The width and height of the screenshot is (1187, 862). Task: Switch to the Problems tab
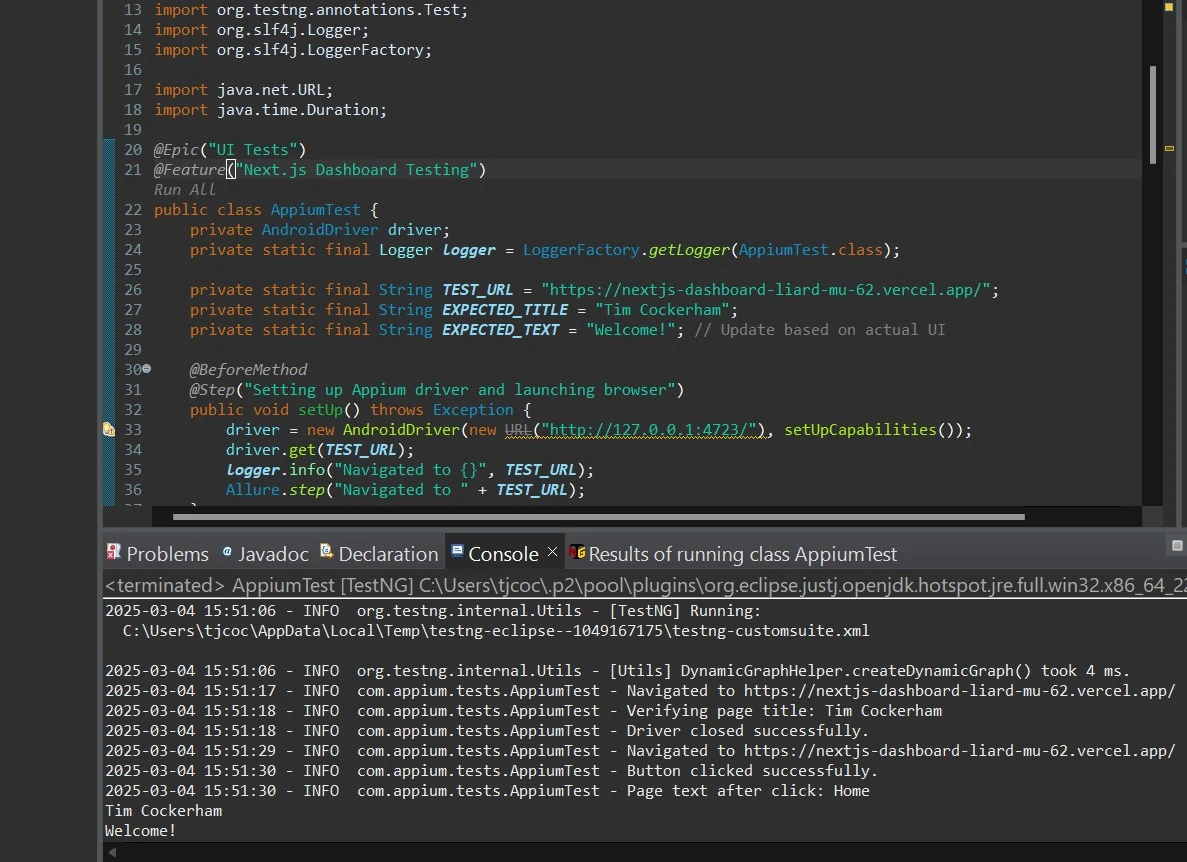click(167, 554)
